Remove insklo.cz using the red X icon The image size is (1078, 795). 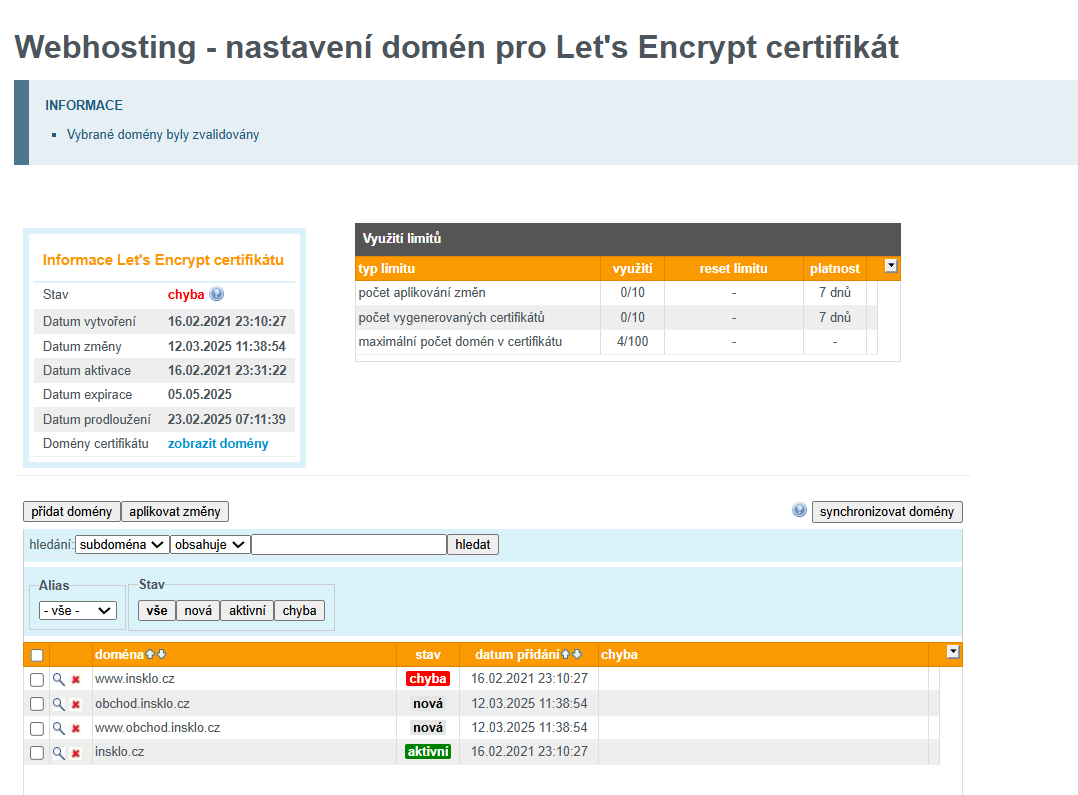tap(76, 753)
